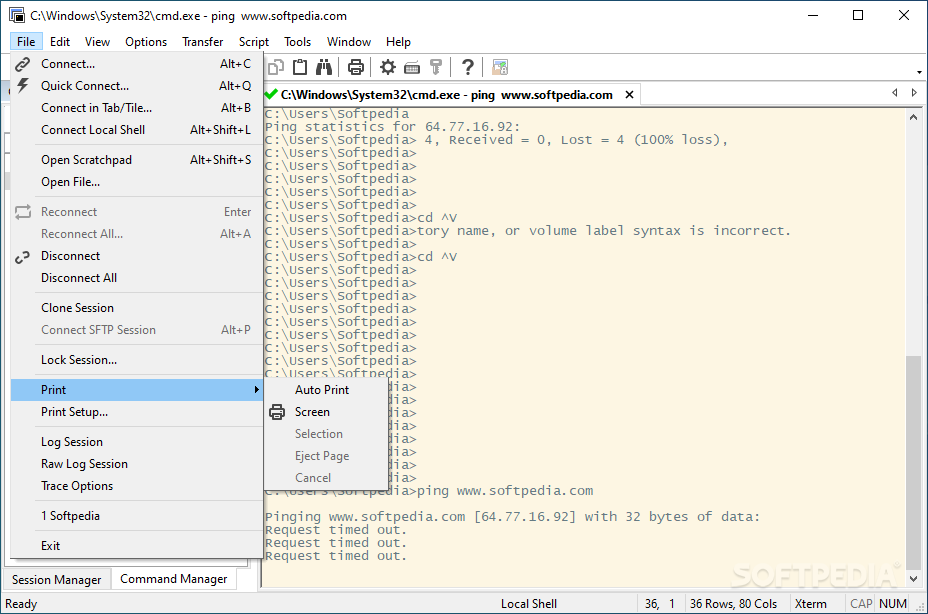Click the Xterm status bar entry
The height and width of the screenshot is (614, 928).
(811, 604)
